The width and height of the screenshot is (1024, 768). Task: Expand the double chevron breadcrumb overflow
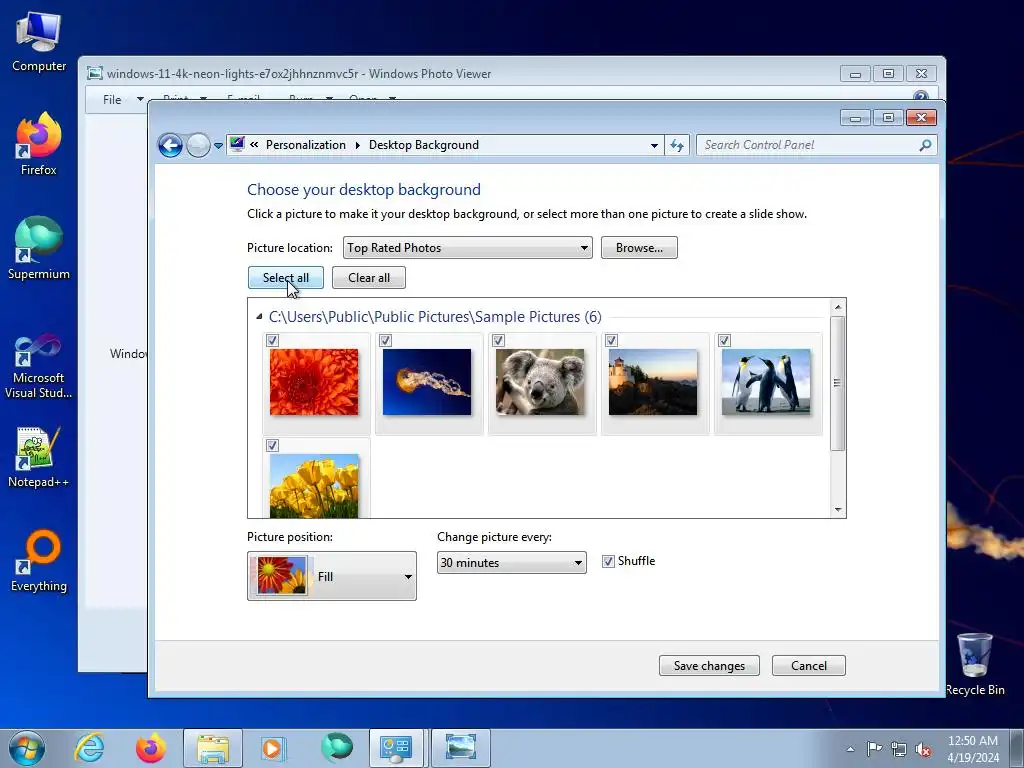[255, 145]
